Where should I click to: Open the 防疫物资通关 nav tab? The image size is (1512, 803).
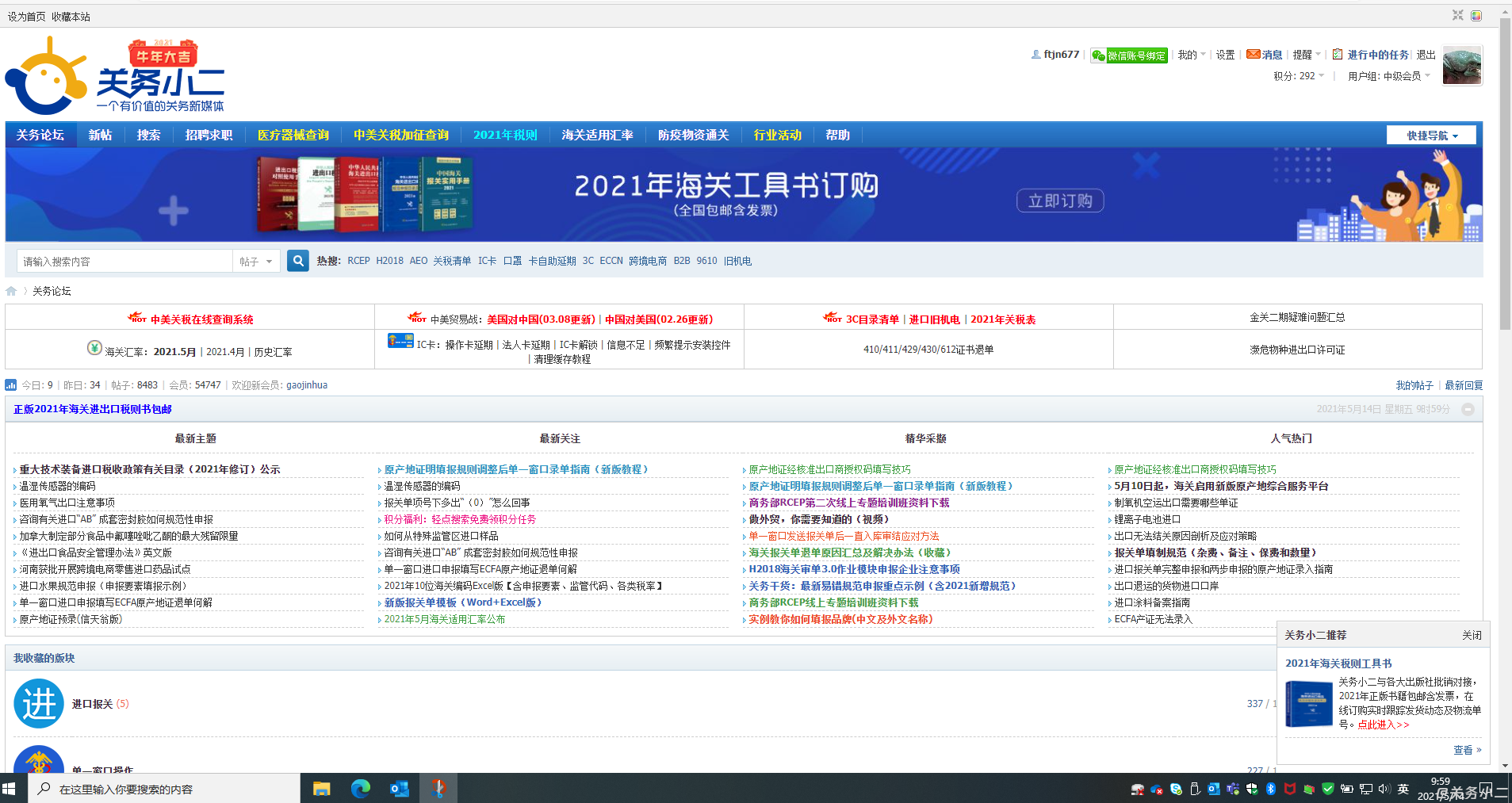tap(693, 135)
